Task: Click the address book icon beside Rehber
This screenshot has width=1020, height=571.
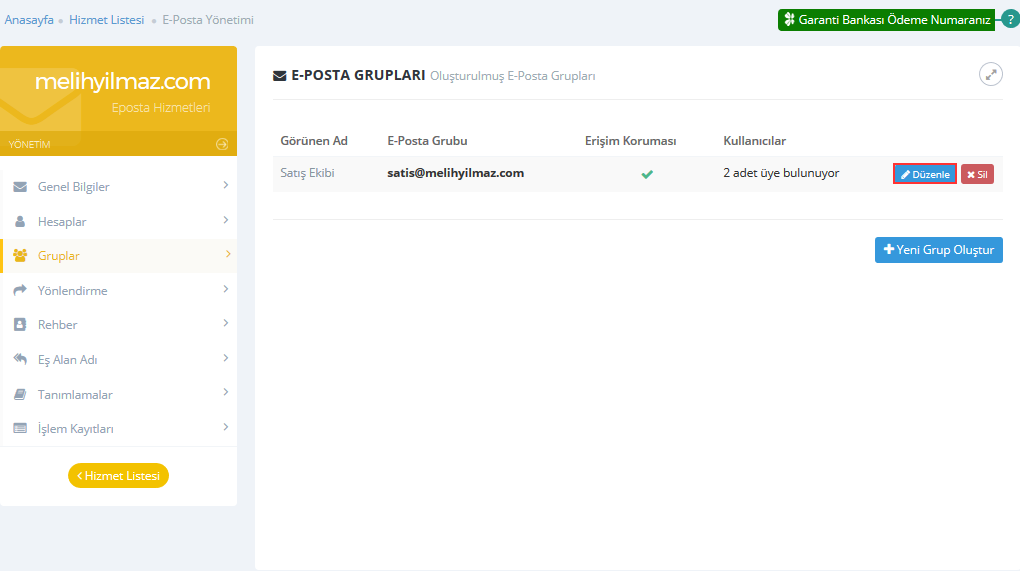Action: click(x=20, y=325)
